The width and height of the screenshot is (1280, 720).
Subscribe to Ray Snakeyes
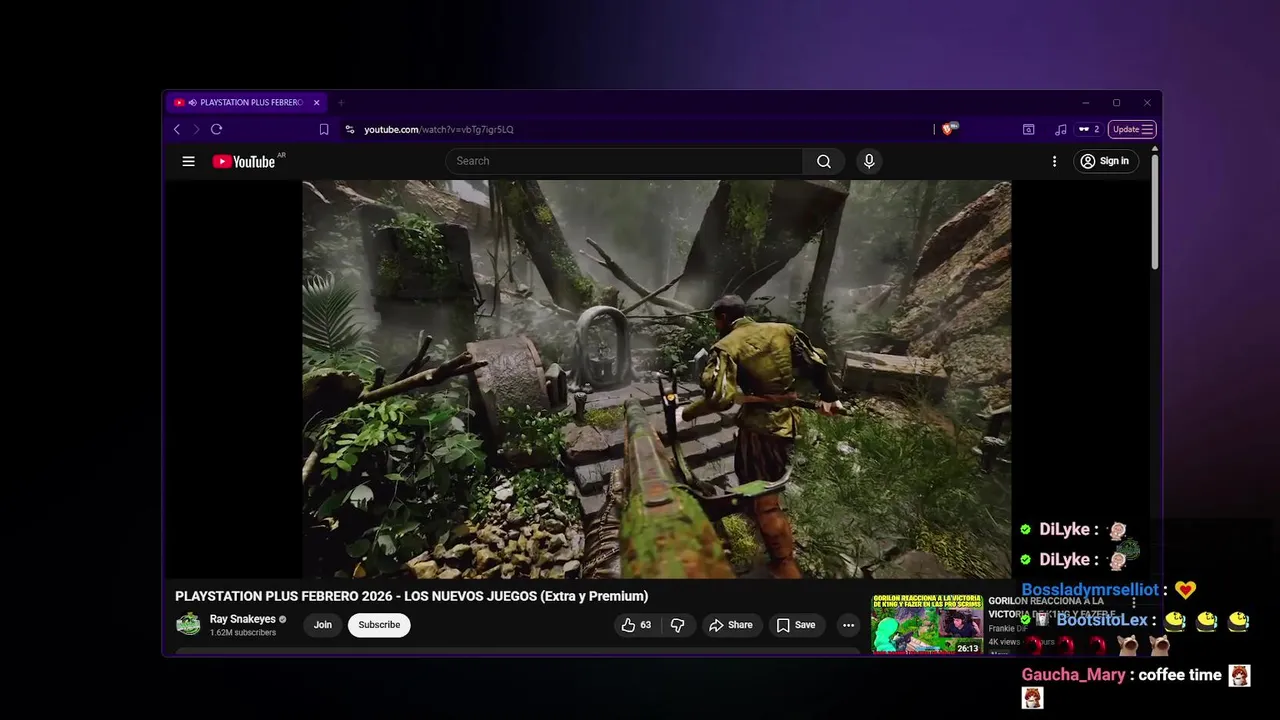coord(379,625)
